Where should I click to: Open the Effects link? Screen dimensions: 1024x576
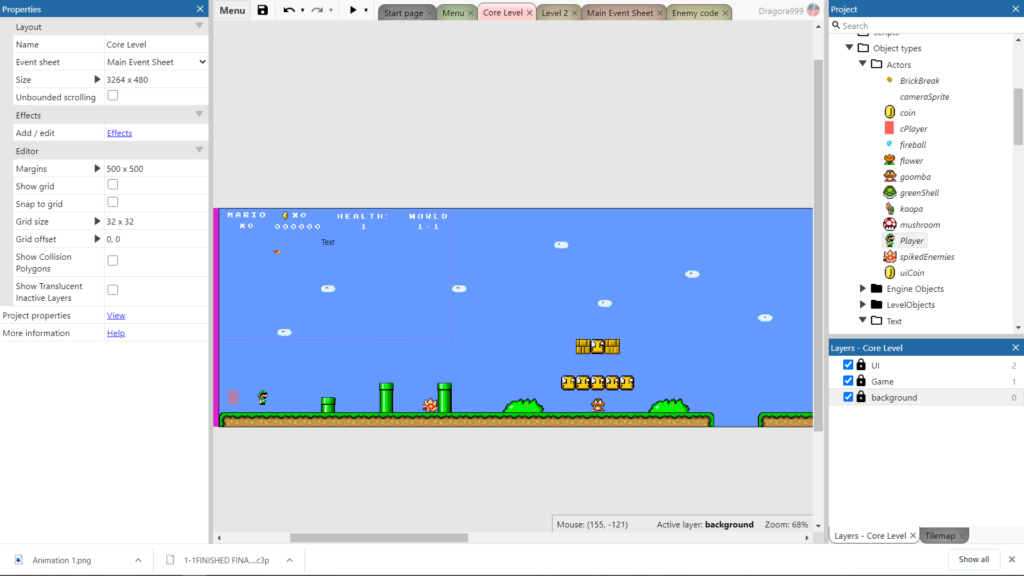(120, 133)
